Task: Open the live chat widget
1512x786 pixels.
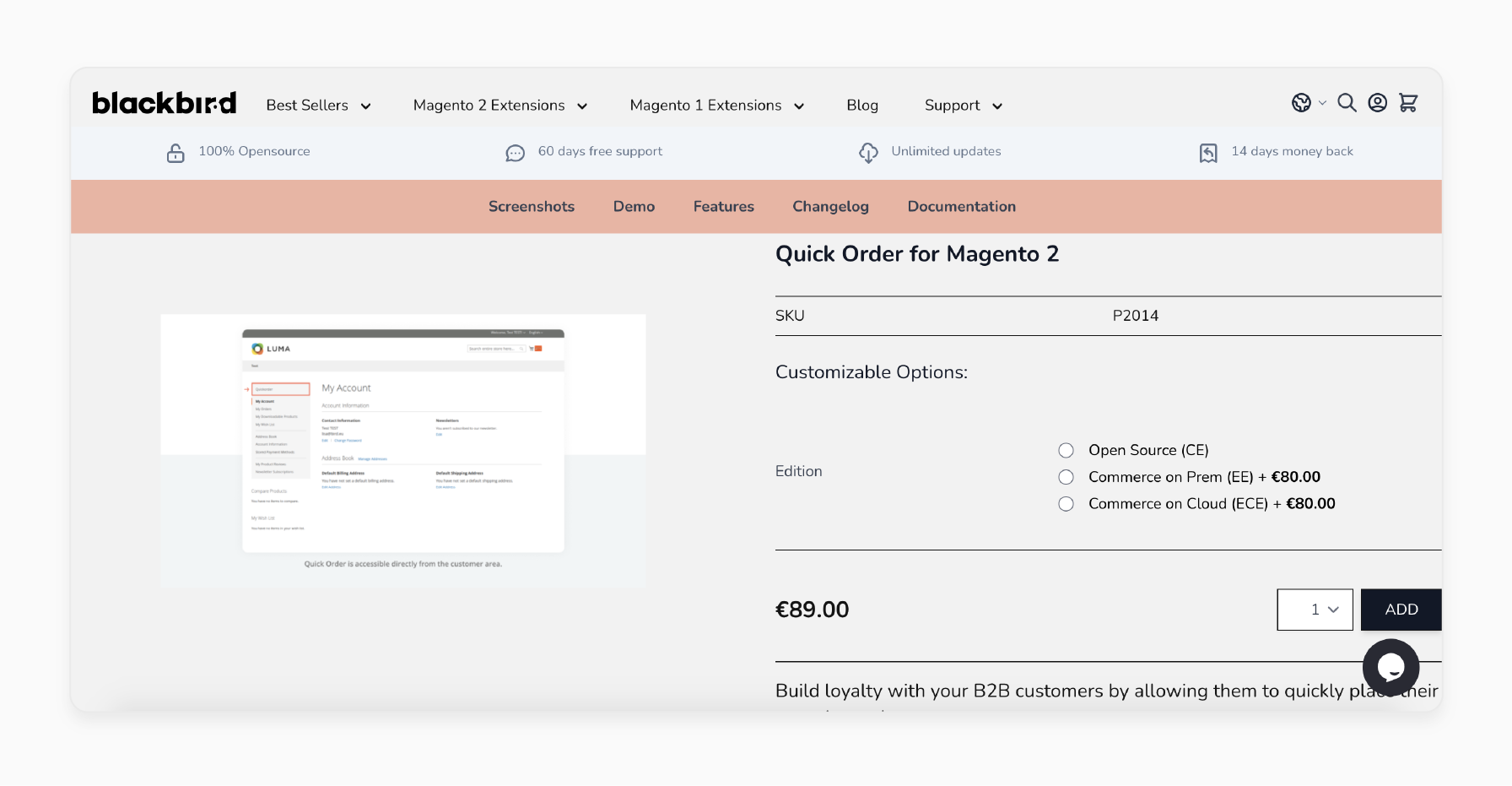Action: pyautogui.click(x=1390, y=667)
